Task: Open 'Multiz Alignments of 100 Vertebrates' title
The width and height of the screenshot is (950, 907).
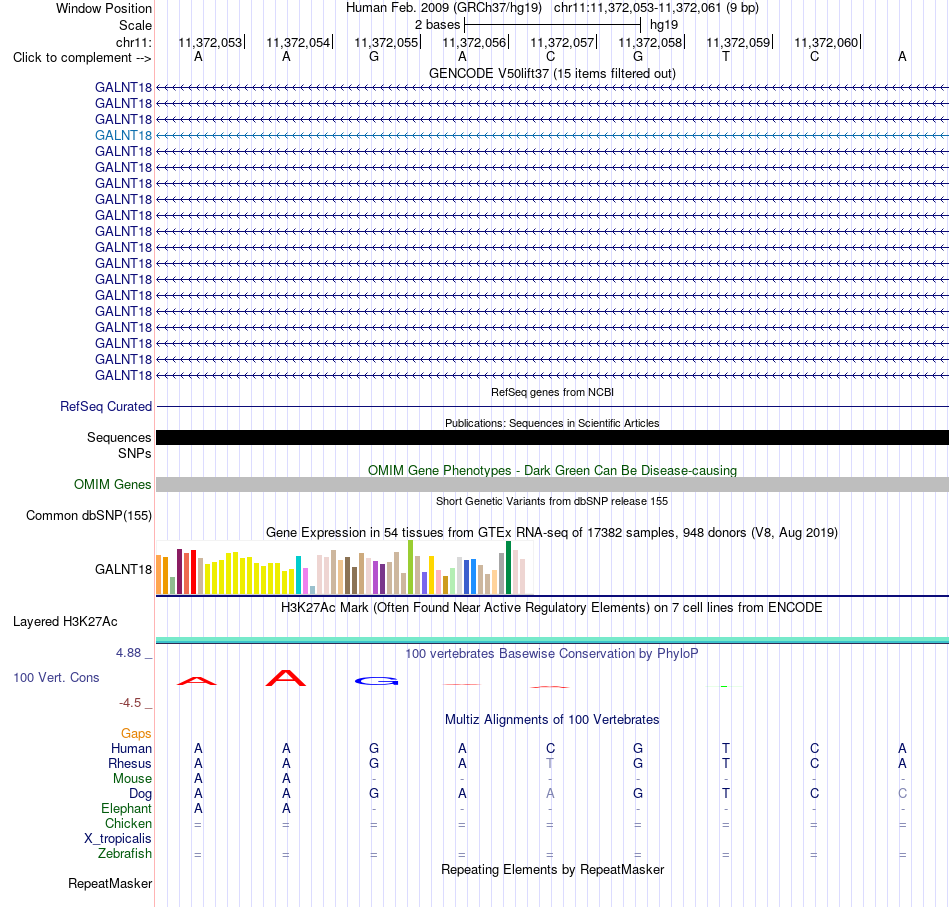Action: tap(552, 720)
